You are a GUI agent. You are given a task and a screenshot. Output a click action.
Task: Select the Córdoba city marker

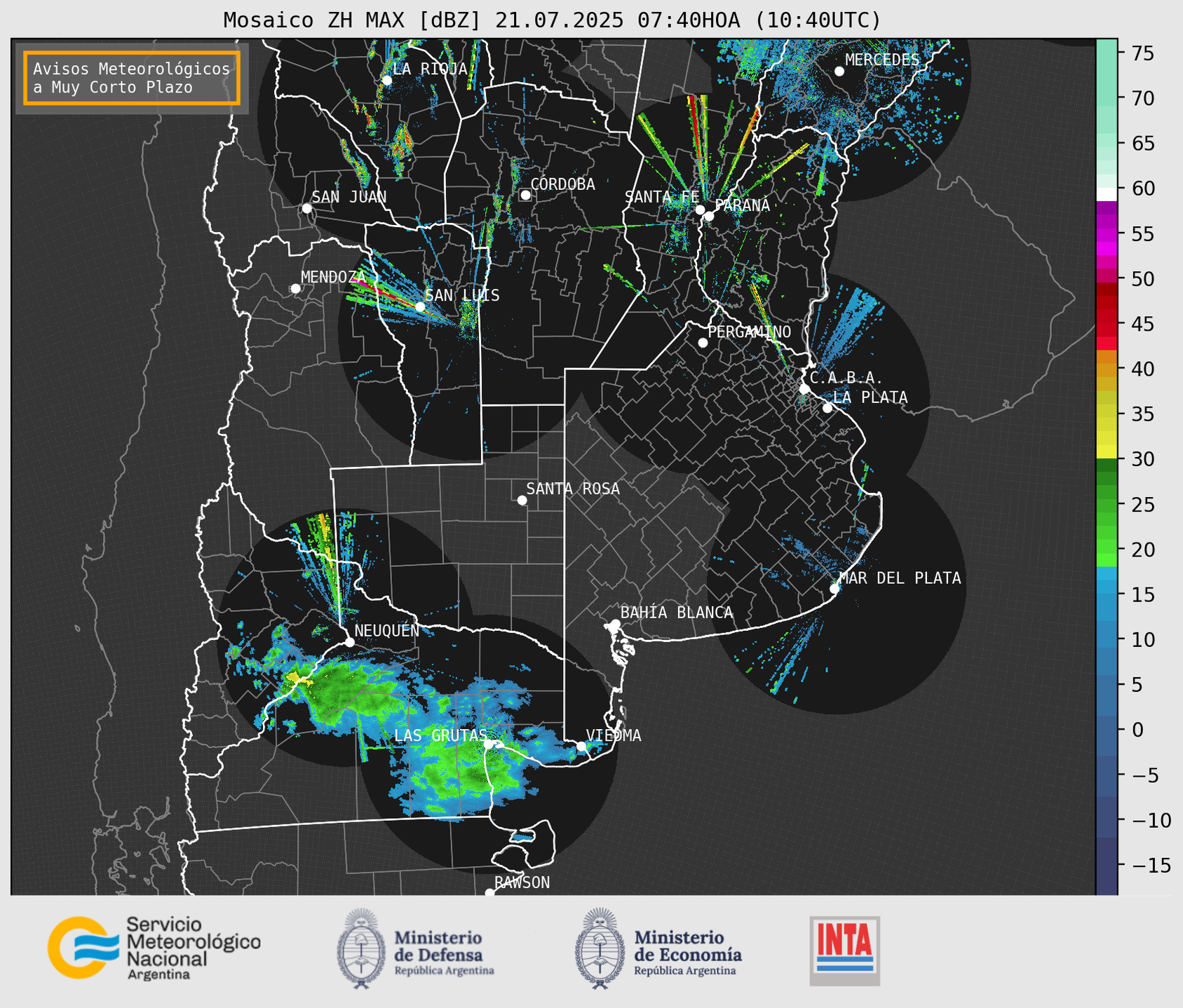pyautogui.click(x=525, y=195)
